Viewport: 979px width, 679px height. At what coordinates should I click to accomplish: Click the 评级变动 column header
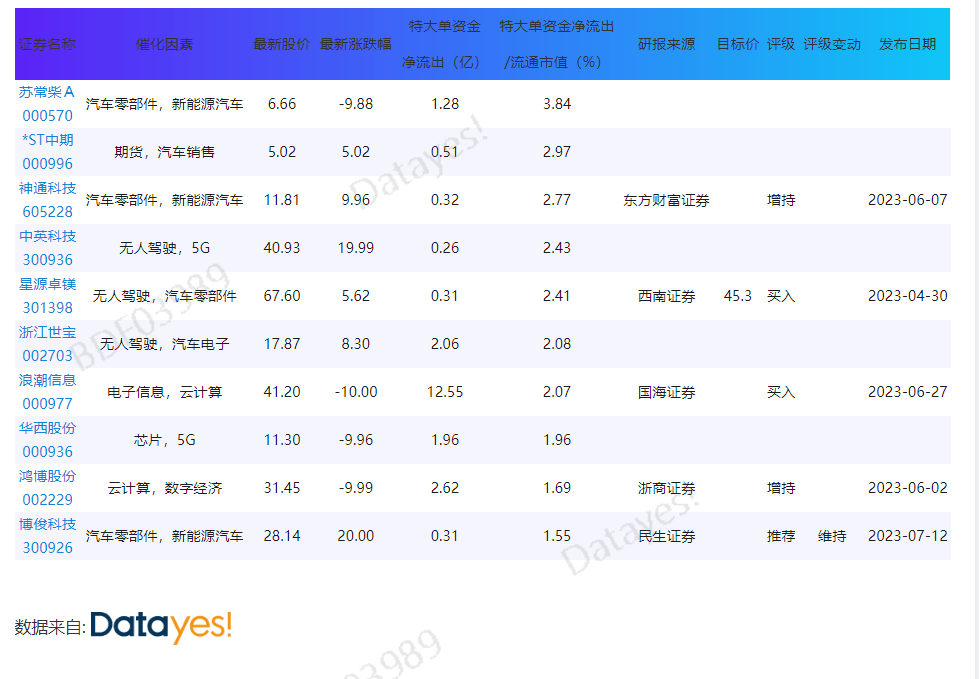click(831, 44)
